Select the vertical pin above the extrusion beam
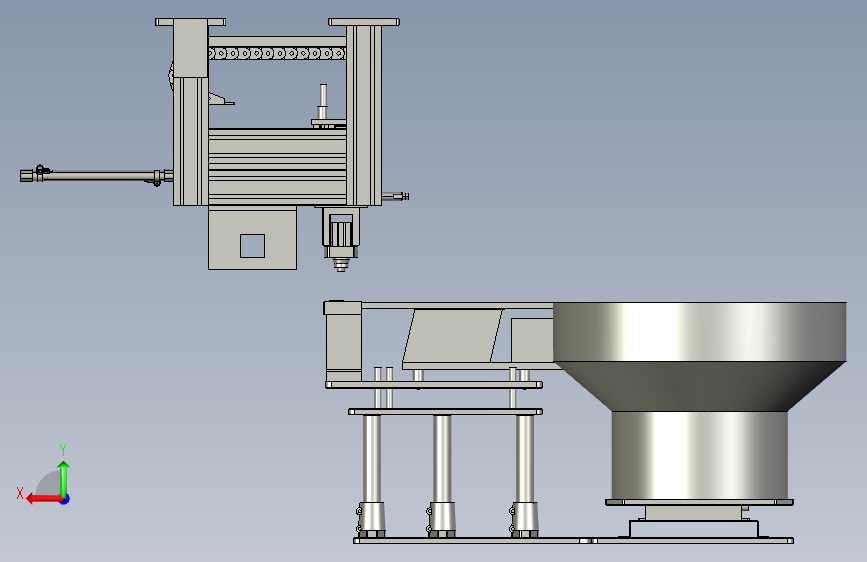 [x=323, y=102]
